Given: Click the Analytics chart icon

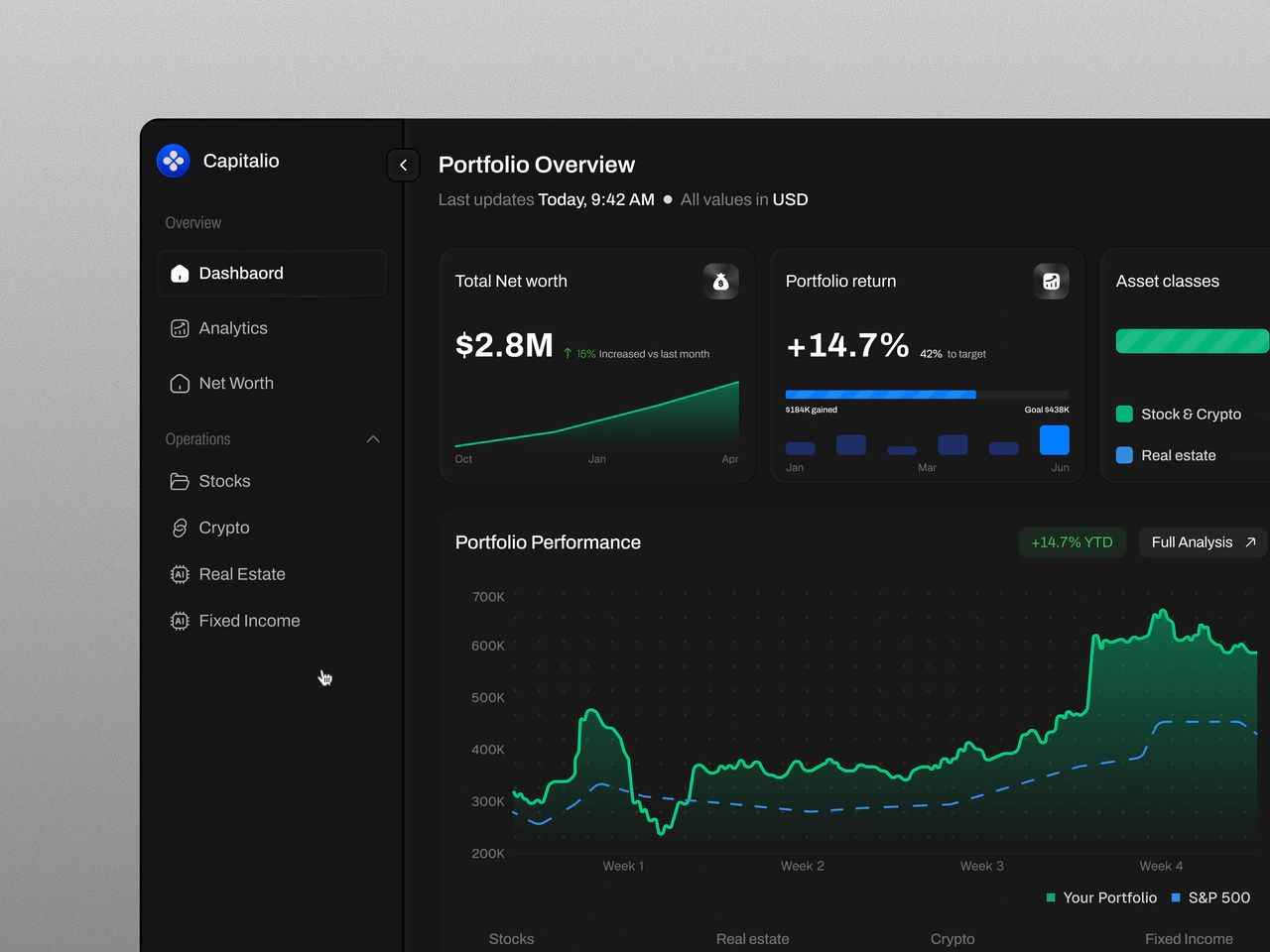Looking at the screenshot, I should point(180,328).
